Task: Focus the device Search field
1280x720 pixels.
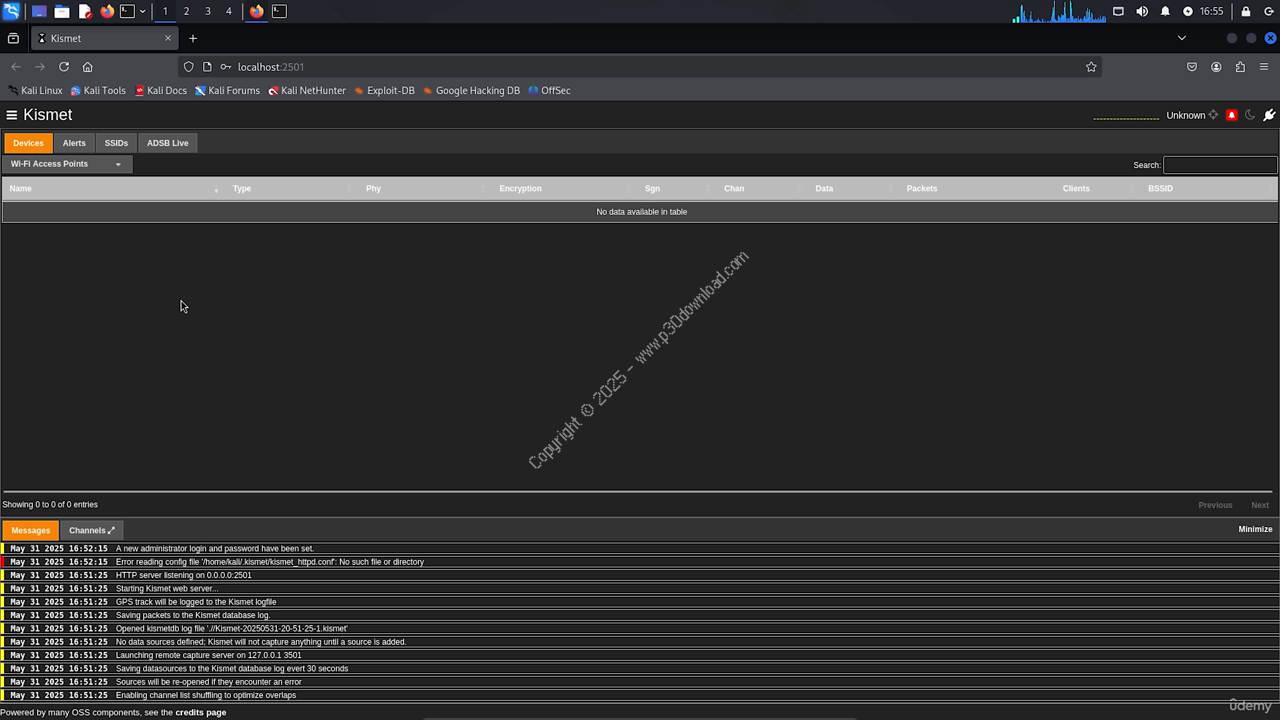Action: (1220, 165)
